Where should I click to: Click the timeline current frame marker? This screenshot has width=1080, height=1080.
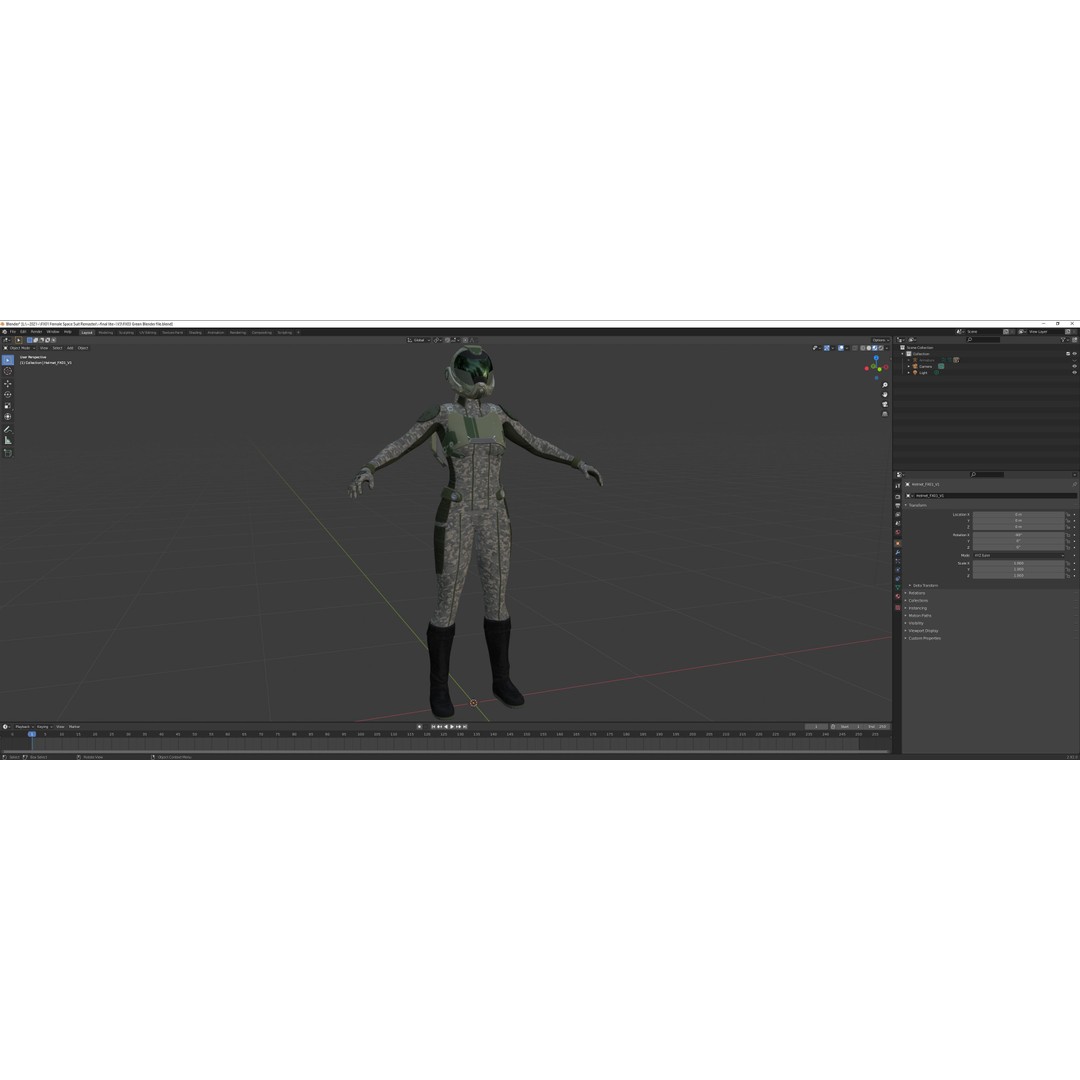32,734
